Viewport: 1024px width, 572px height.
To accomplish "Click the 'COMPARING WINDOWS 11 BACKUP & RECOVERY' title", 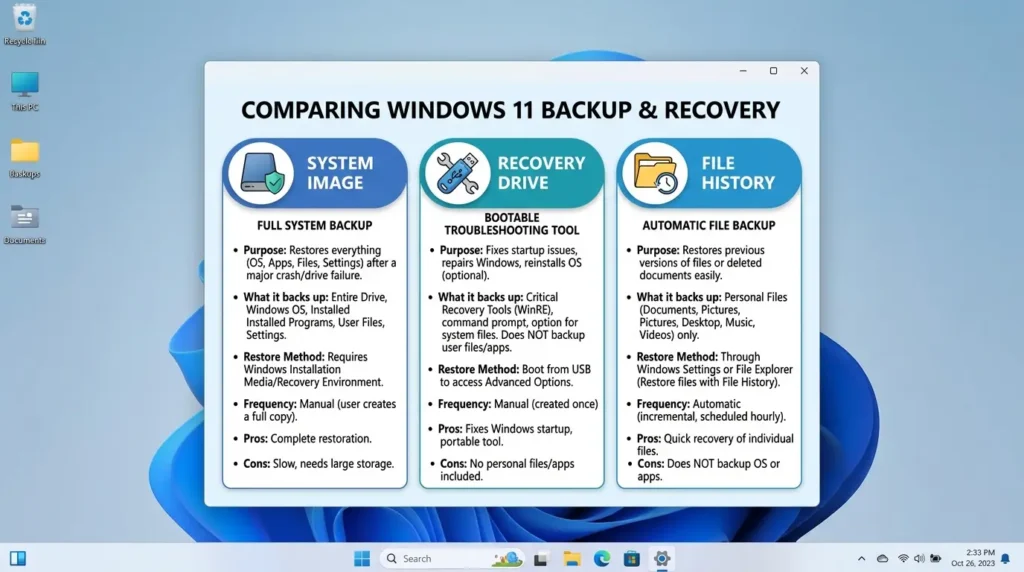I will (511, 110).
